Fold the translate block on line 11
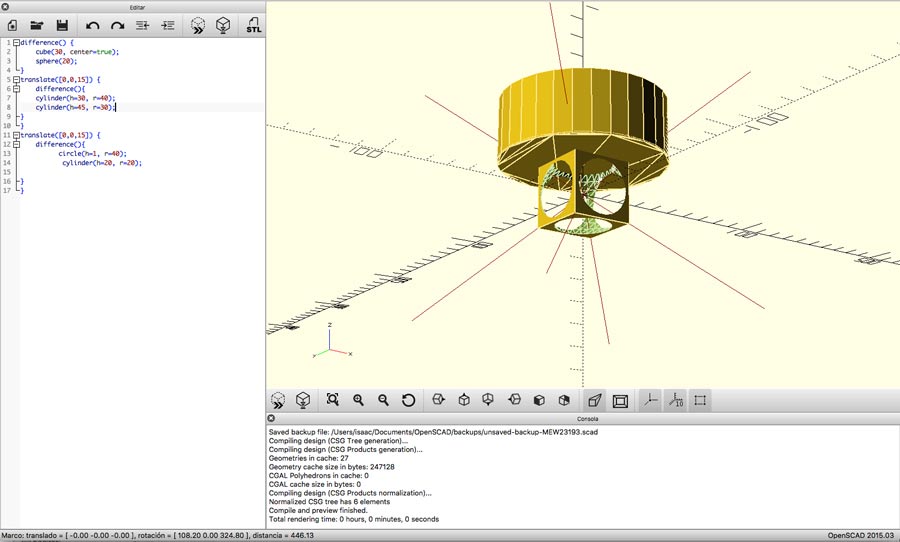 tap(16, 134)
